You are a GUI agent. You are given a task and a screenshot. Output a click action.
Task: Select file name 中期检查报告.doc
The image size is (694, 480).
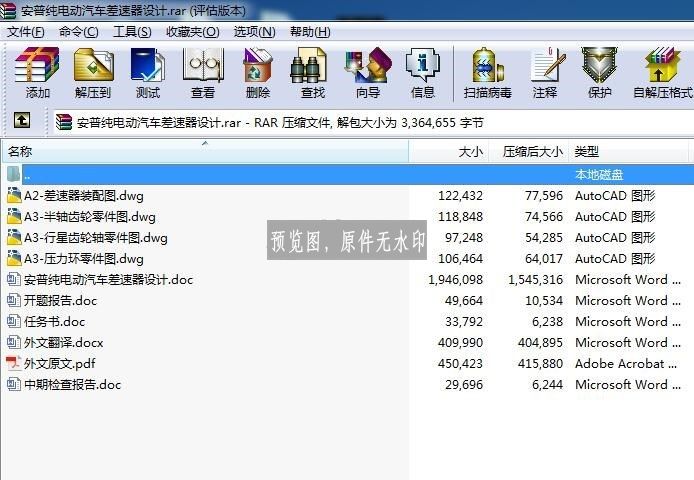click(x=72, y=385)
